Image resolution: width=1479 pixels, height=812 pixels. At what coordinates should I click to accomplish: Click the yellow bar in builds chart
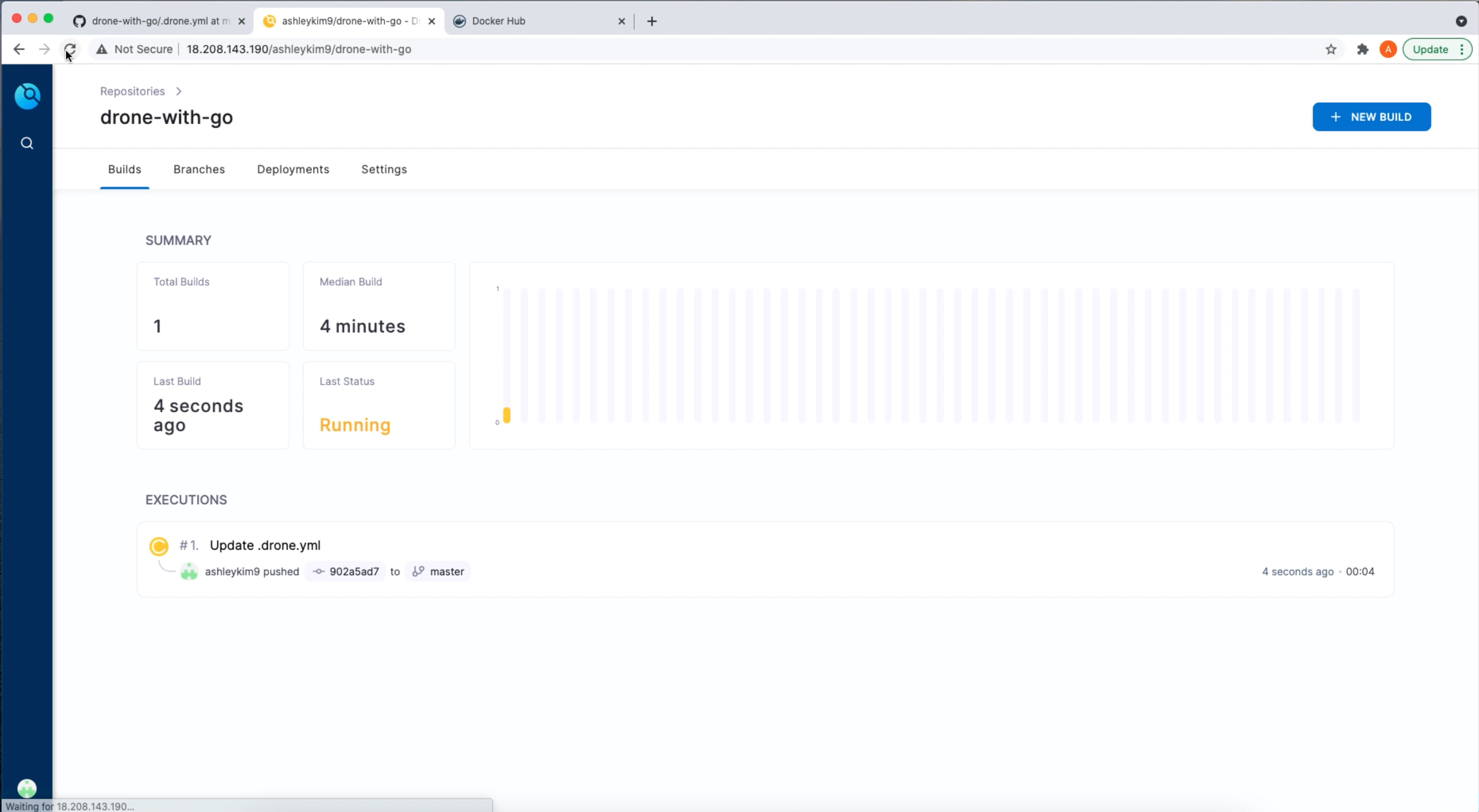pos(506,415)
